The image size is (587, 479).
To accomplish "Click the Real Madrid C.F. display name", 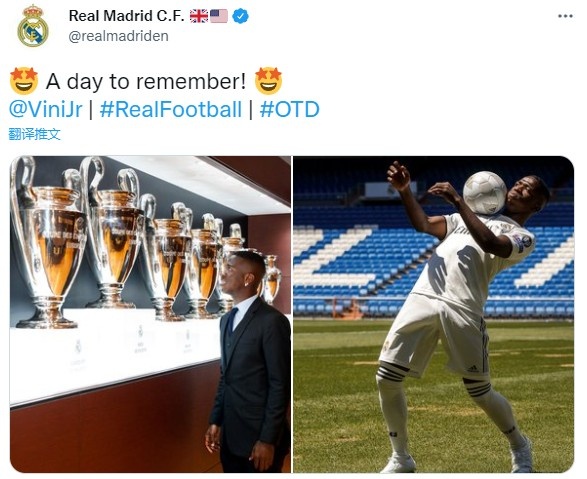I will click(x=127, y=16).
